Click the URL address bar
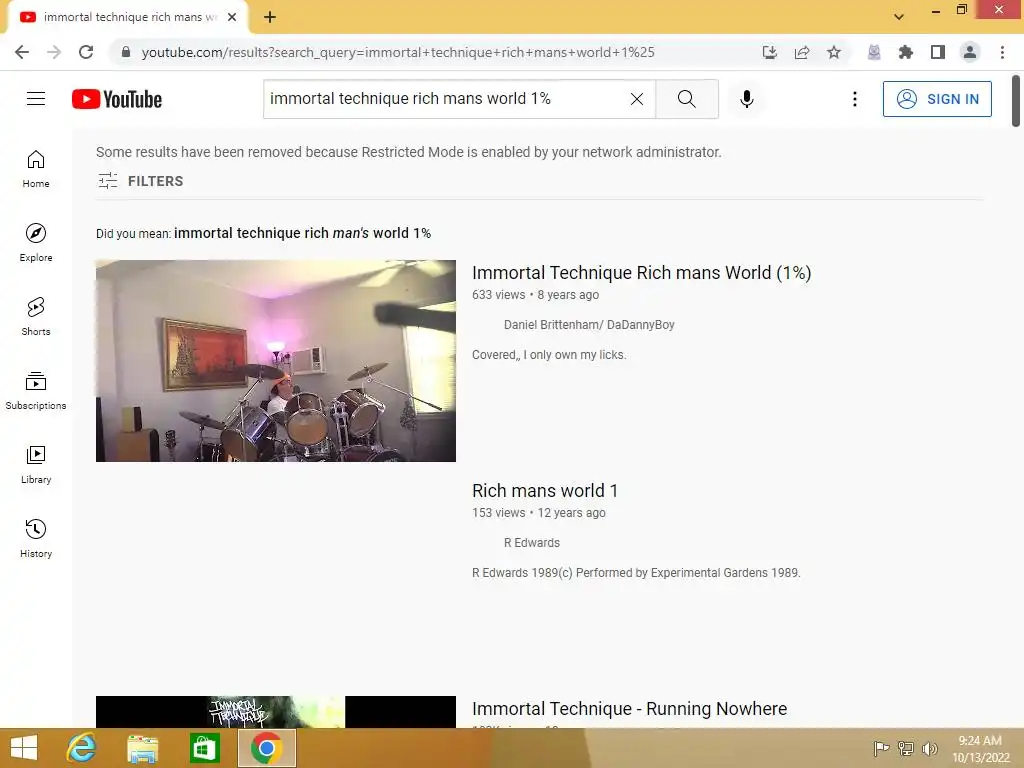1024x768 pixels. [x=398, y=52]
